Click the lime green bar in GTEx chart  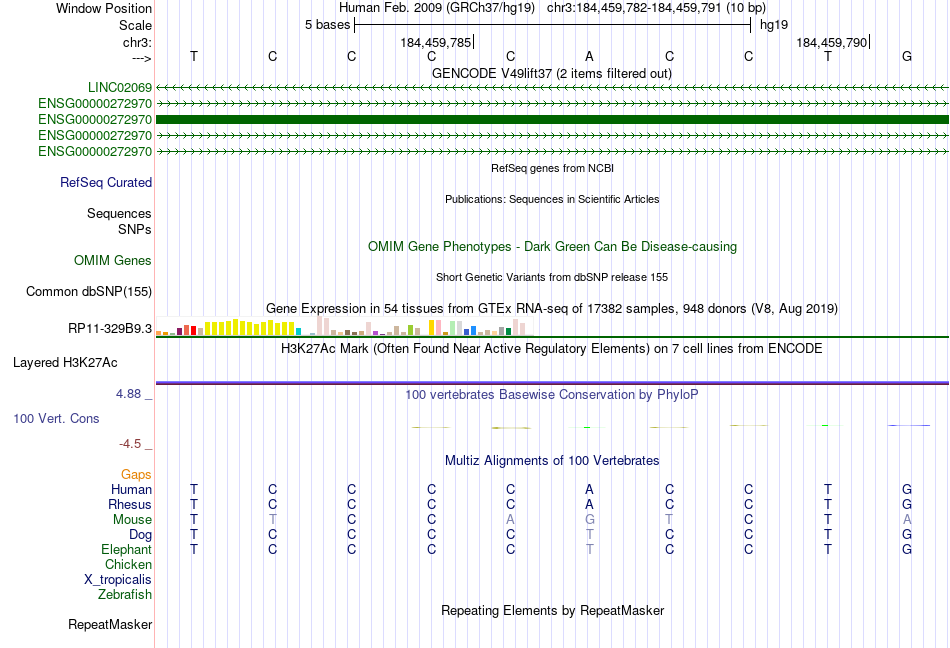[410, 330]
